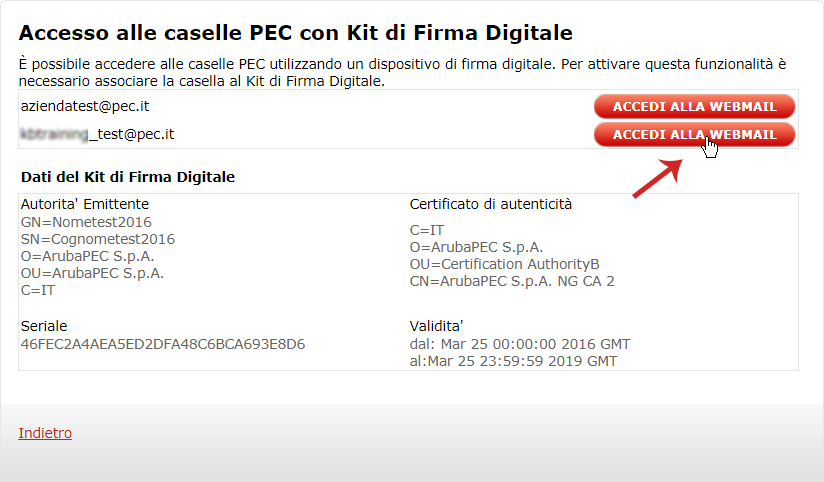Viewport: 824px width, 482px height.
Task: Click the OU=Certification AuthorityB line
Action: (504, 264)
